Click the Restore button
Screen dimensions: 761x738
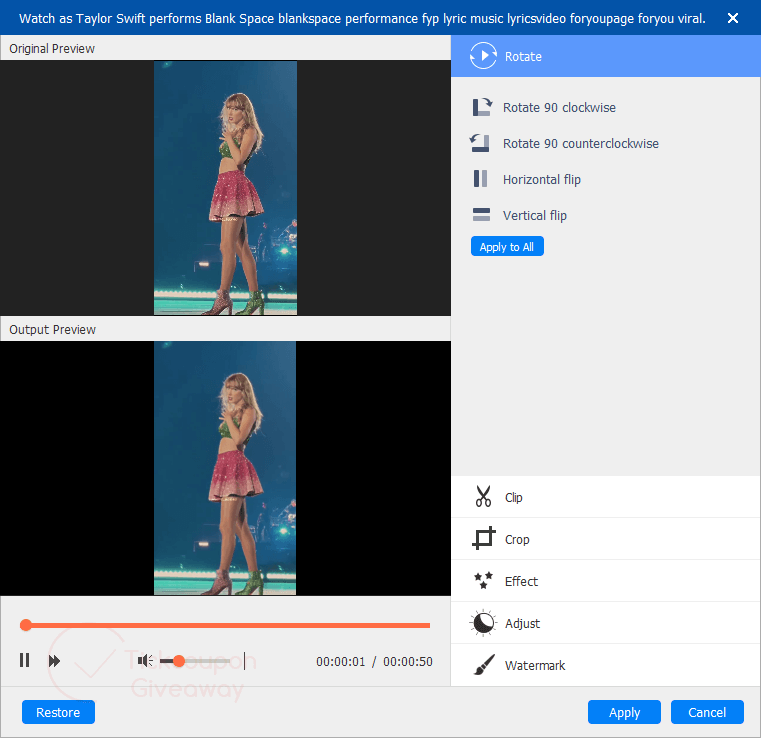58,712
